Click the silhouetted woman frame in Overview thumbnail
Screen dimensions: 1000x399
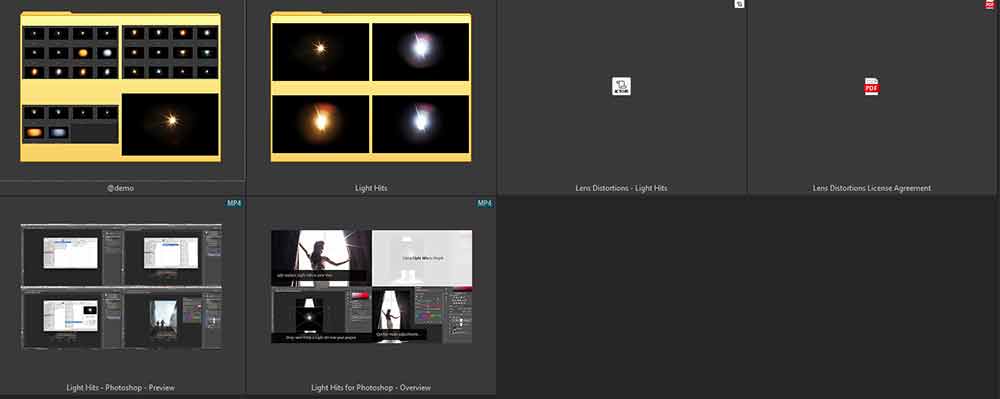[x=321, y=258]
